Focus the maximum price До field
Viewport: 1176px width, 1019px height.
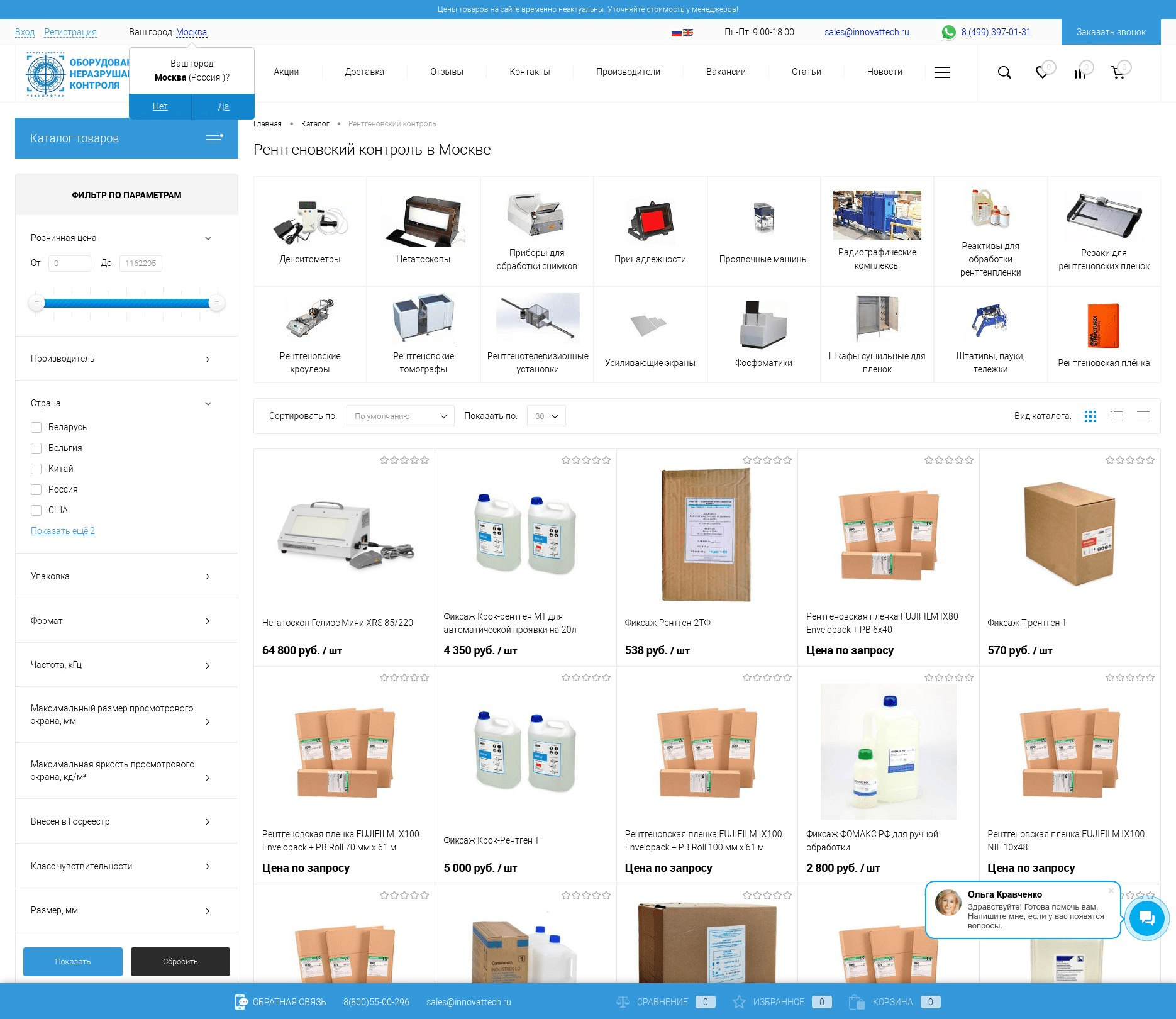(141, 264)
